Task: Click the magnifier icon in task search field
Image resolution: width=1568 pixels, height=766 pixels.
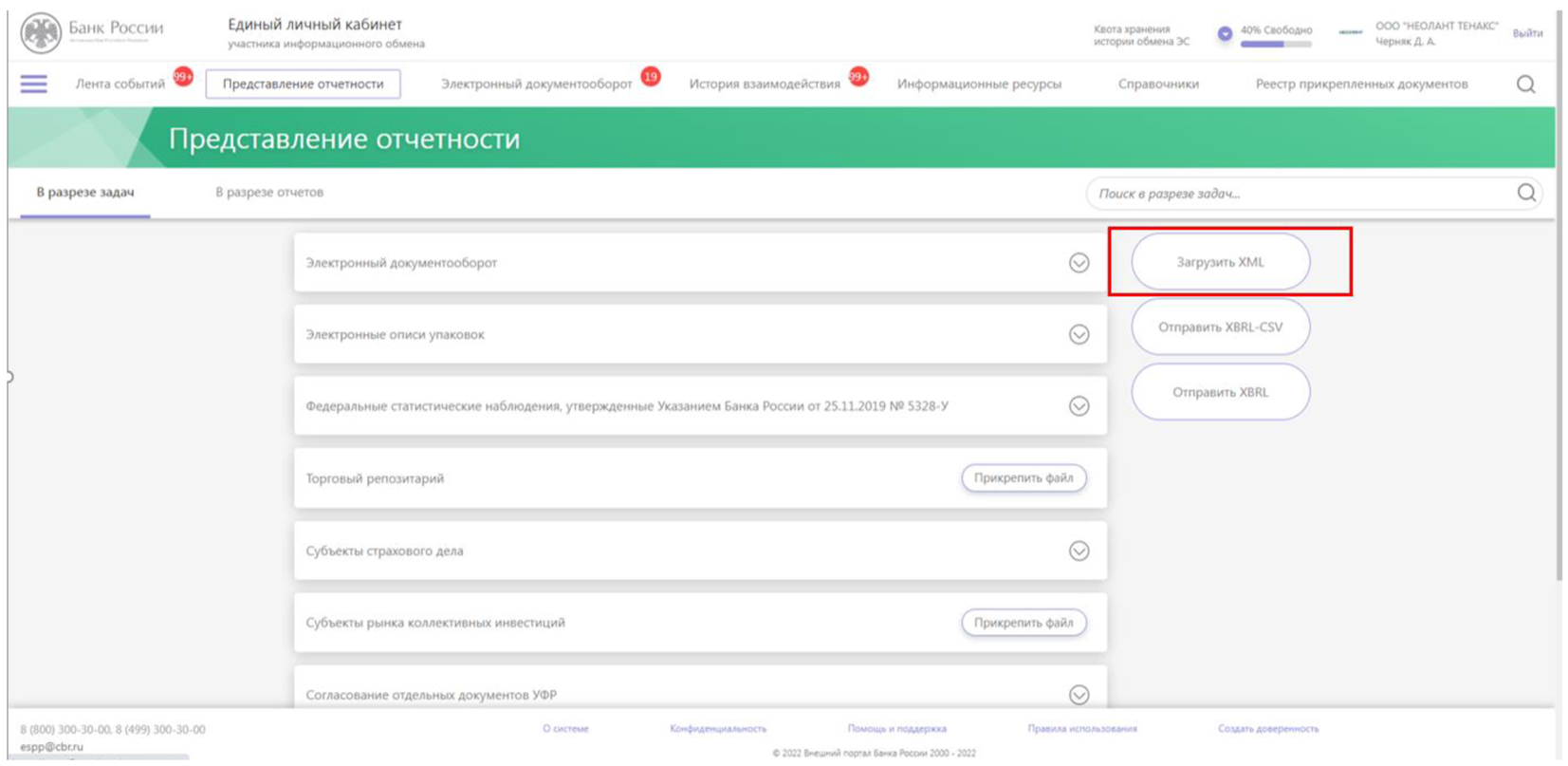Action: (x=1525, y=194)
